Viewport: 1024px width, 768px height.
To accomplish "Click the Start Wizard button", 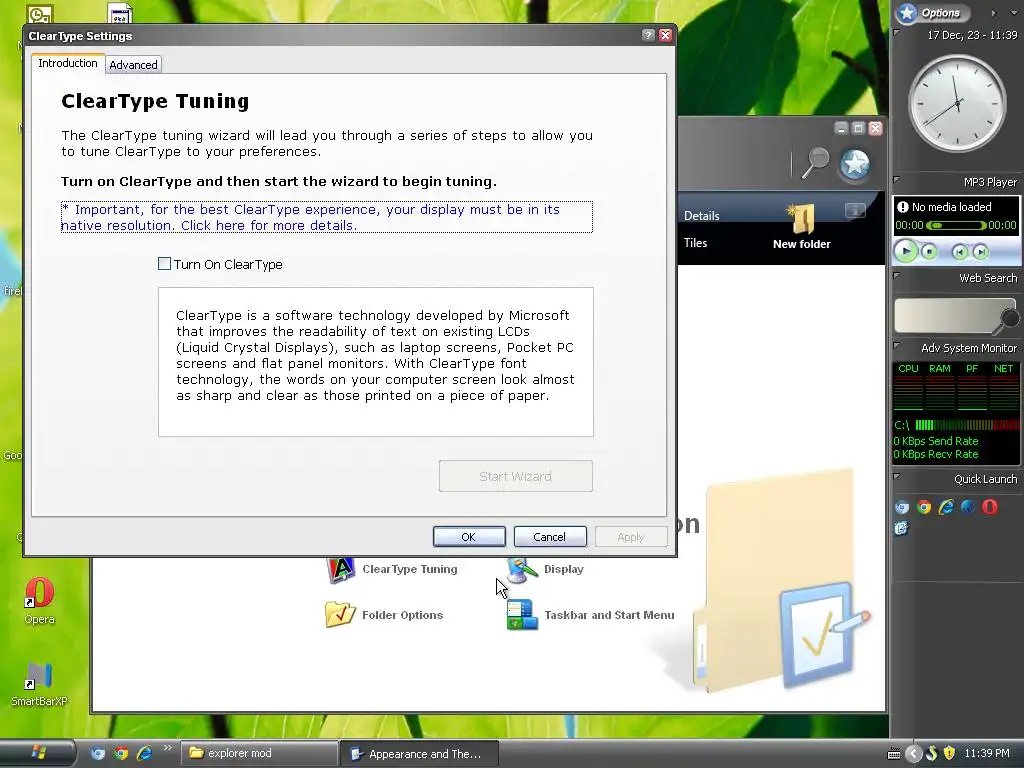I will click(x=515, y=476).
